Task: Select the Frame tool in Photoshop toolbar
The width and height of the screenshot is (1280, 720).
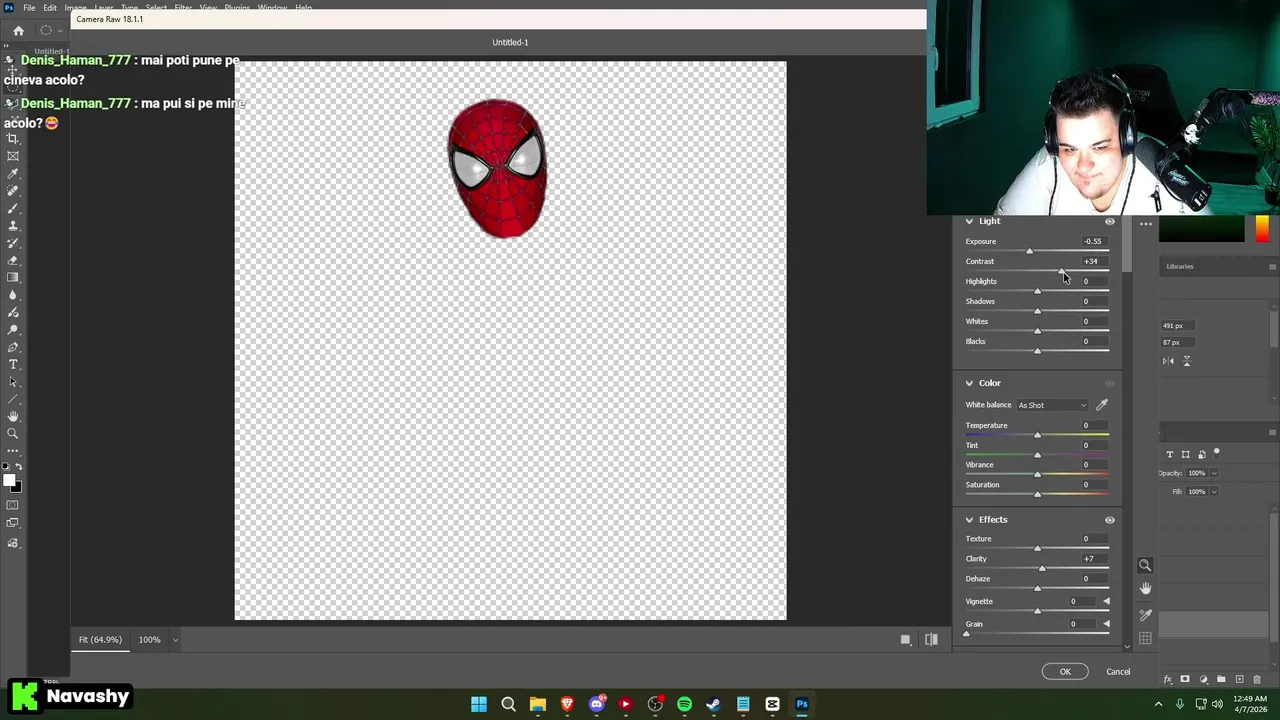Action: coord(13,156)
